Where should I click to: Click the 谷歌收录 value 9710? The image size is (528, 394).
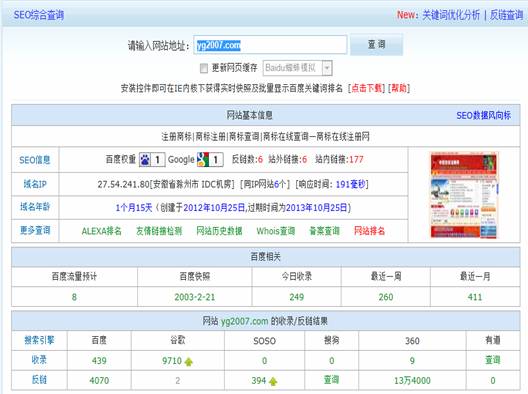click(x=172, y=361)
